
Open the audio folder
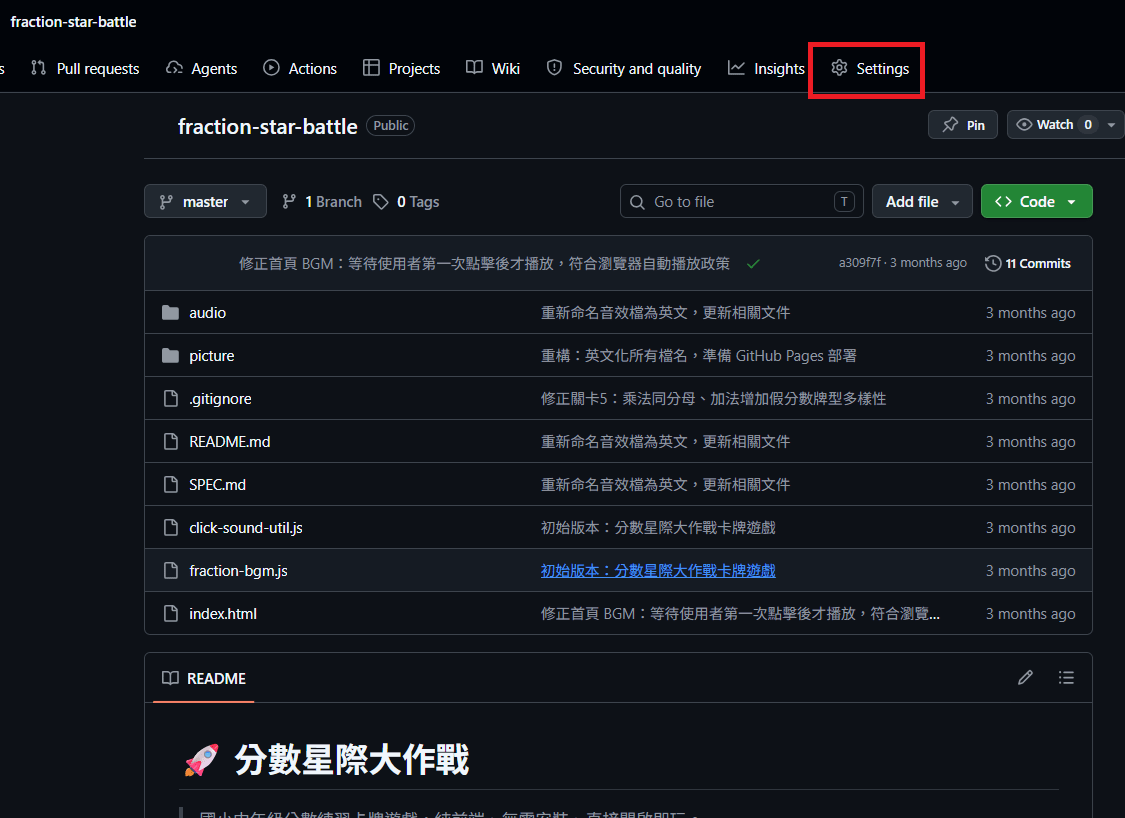(207, 313)
